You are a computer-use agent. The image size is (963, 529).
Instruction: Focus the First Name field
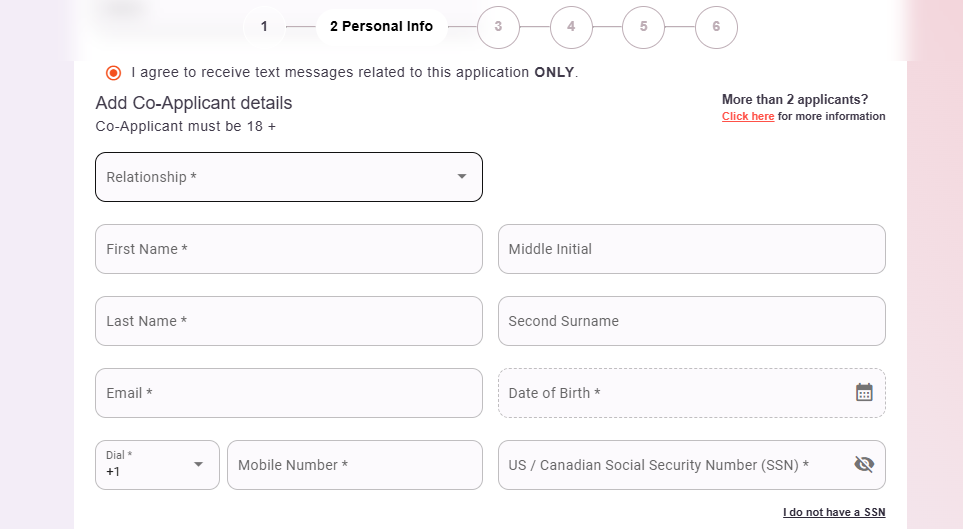click(288, 249)
